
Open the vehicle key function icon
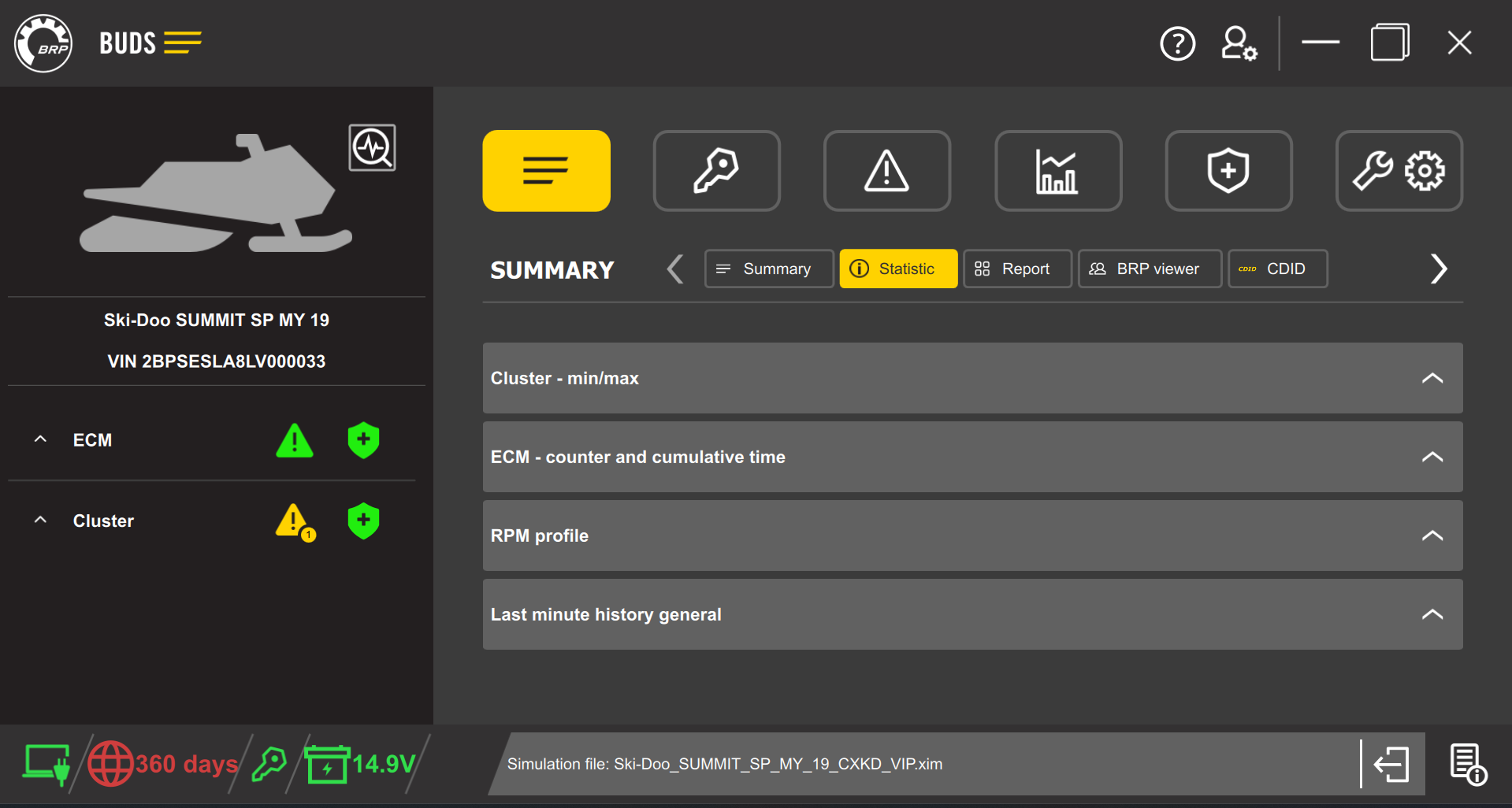click(716, 170)
